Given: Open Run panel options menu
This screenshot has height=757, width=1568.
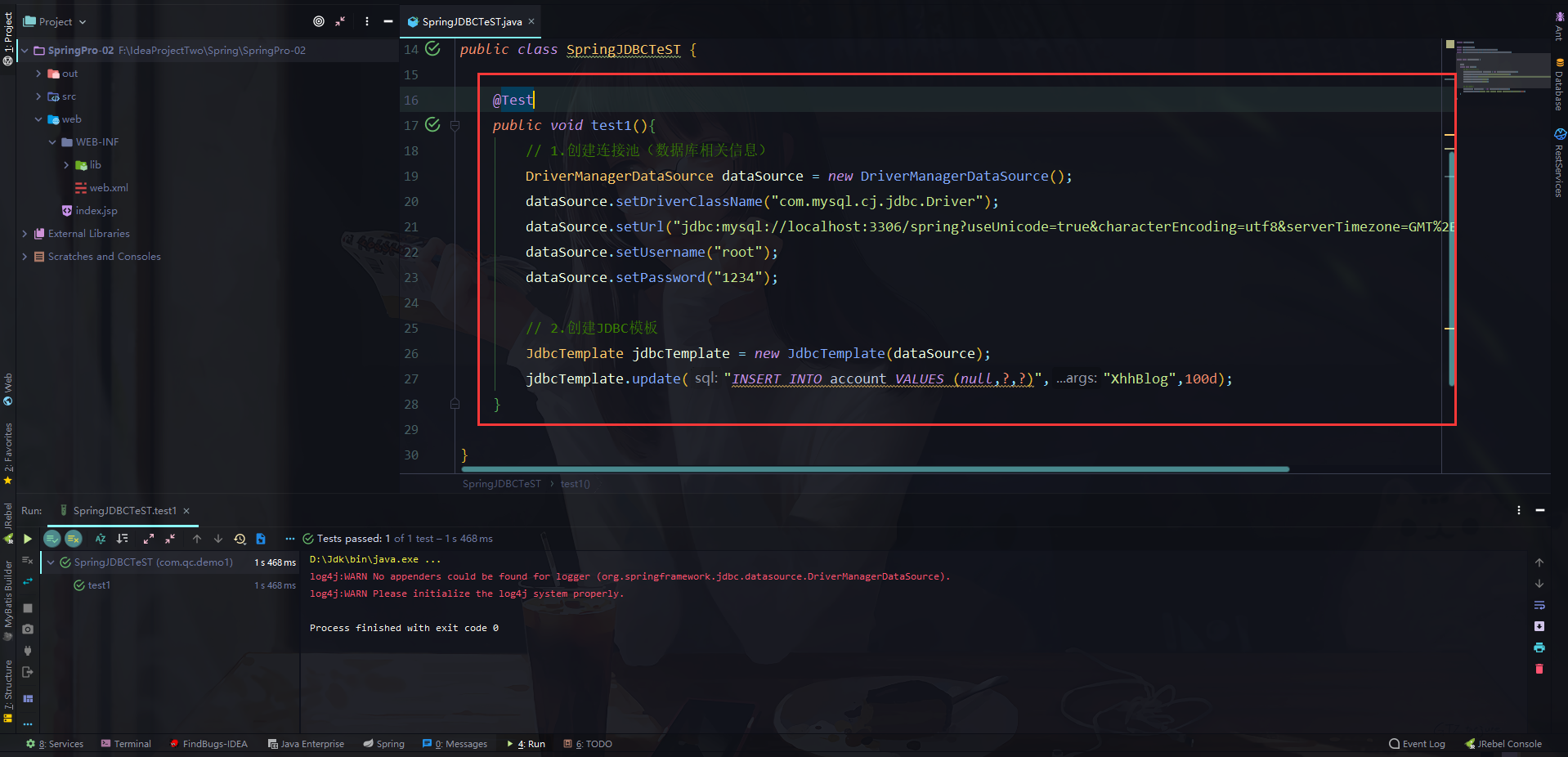Looking at the screenshot, I should pyautogui.click(x=1519, y=510).
